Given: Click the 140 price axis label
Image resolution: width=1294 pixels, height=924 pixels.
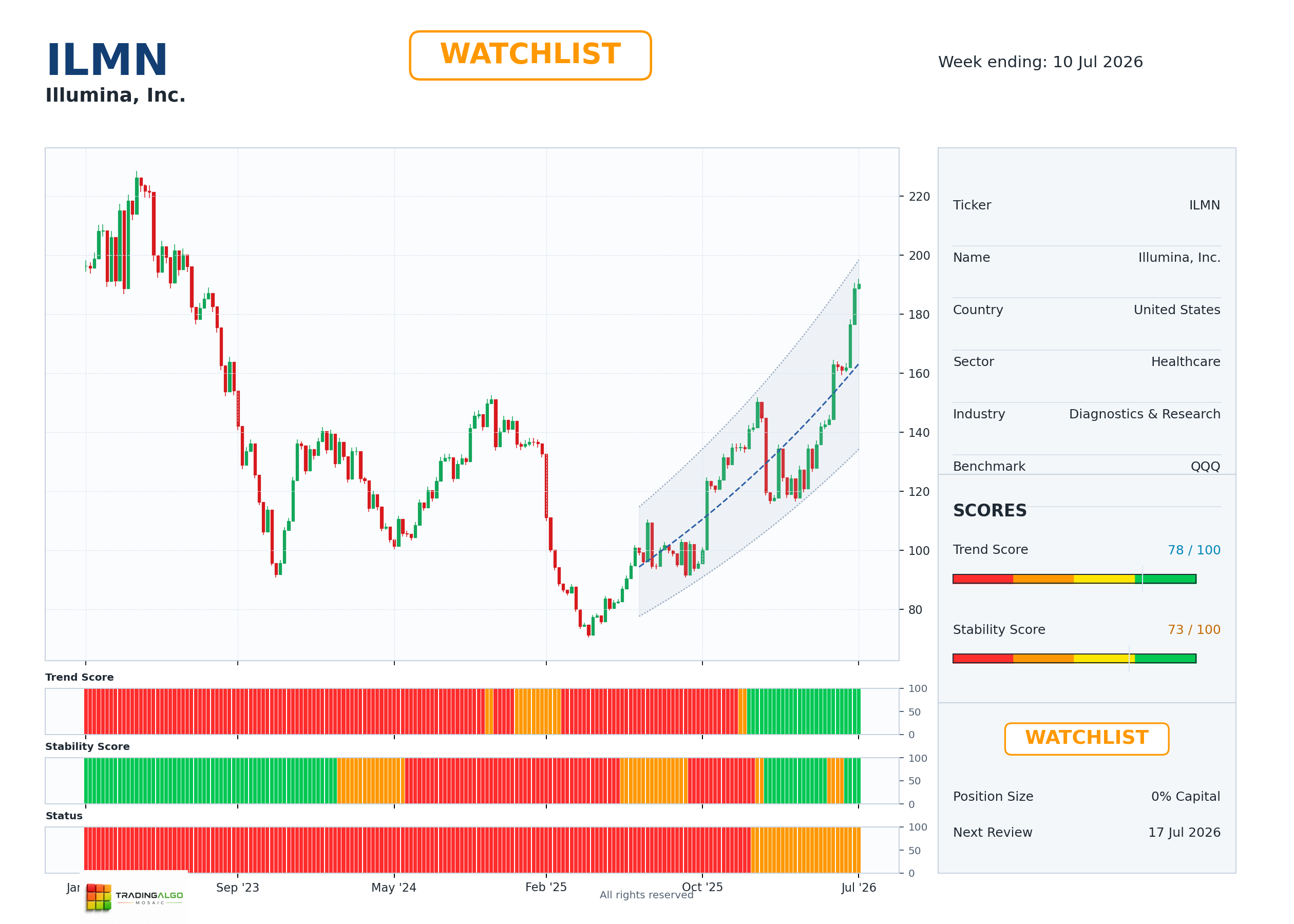Looking at the screenshot, I should click(x=919, y=433).
